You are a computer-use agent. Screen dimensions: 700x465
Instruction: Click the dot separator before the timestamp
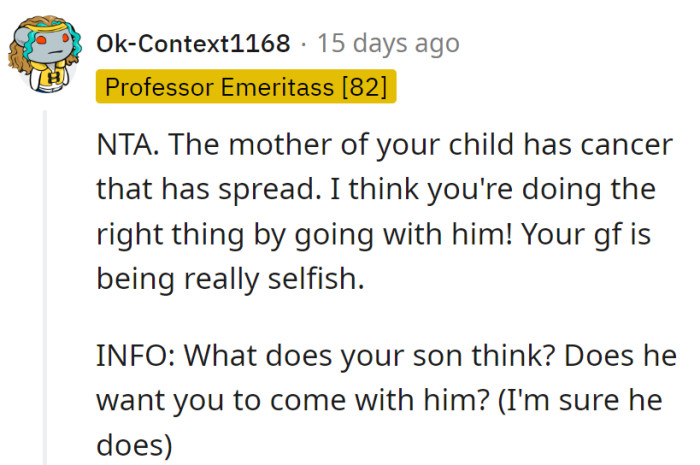304,44
